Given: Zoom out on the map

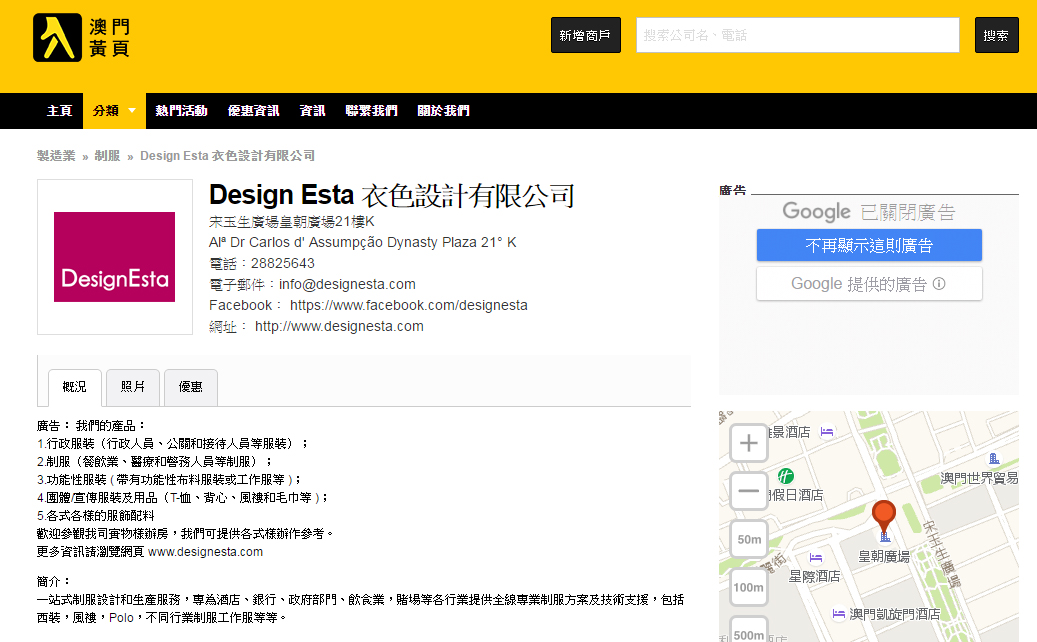Looking at the screenshot, I should click(x=749, y=491).
